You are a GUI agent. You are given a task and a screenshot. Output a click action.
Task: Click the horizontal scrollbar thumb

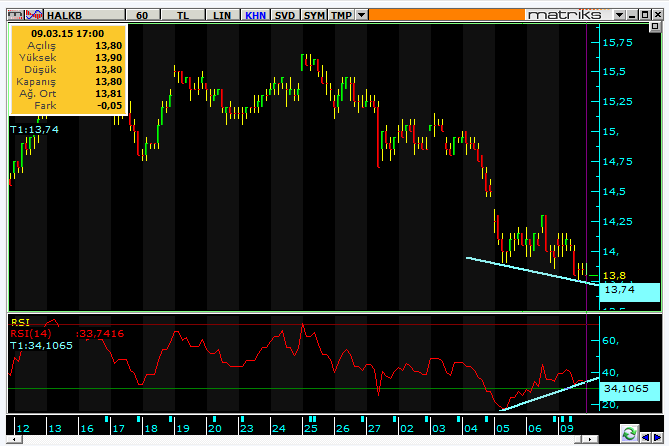[x=578, y=439]
